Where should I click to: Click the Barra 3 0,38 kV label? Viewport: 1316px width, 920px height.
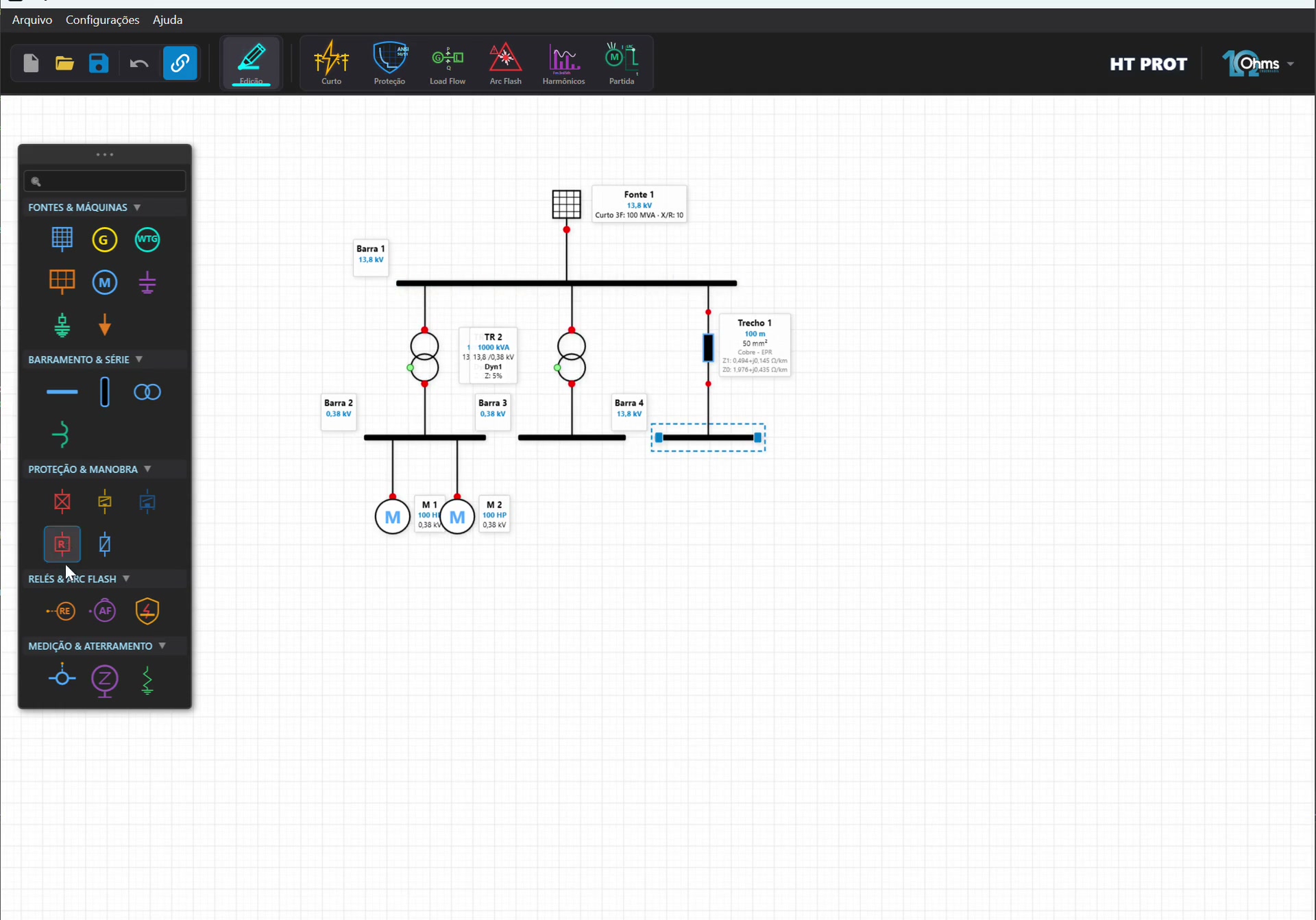pos(492,411)
